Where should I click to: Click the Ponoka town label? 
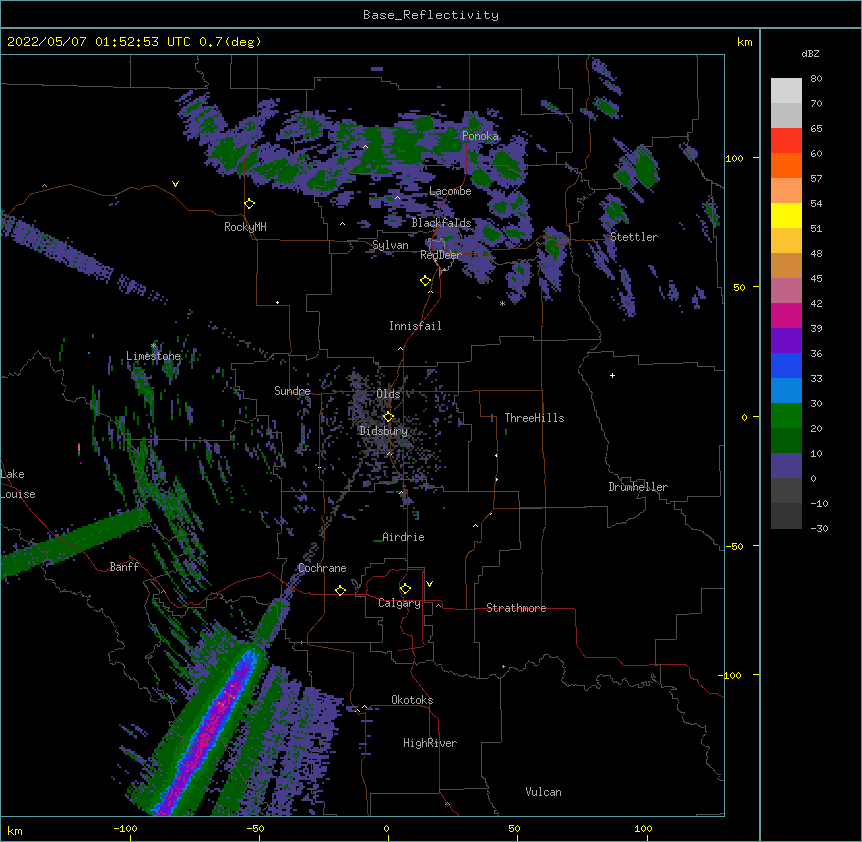[x=480, y=136]
